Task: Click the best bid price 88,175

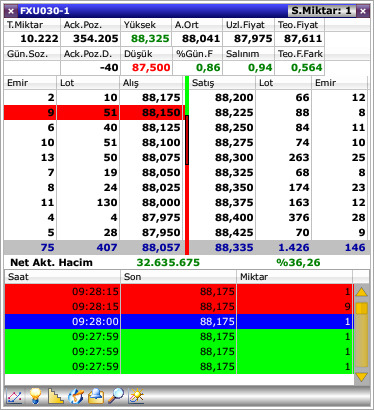Action: [161, 97]
